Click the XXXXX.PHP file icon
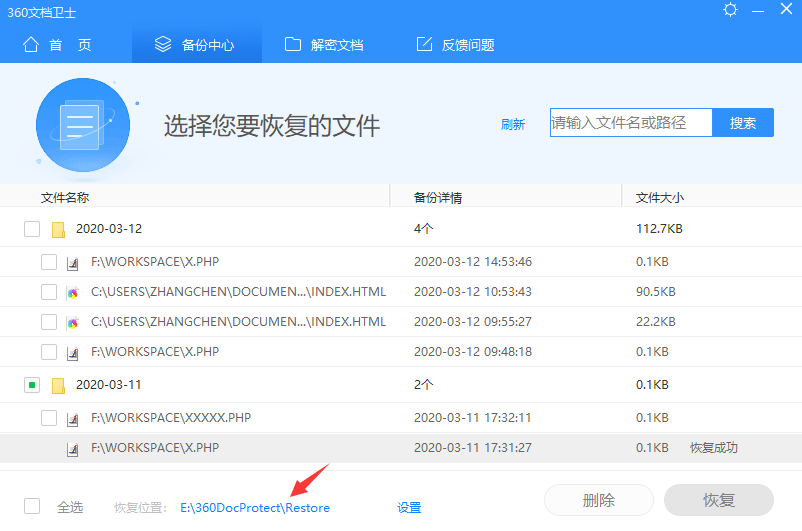Image resolution: width=802 pixels, height=531 pixels. [x=73, y=418]
